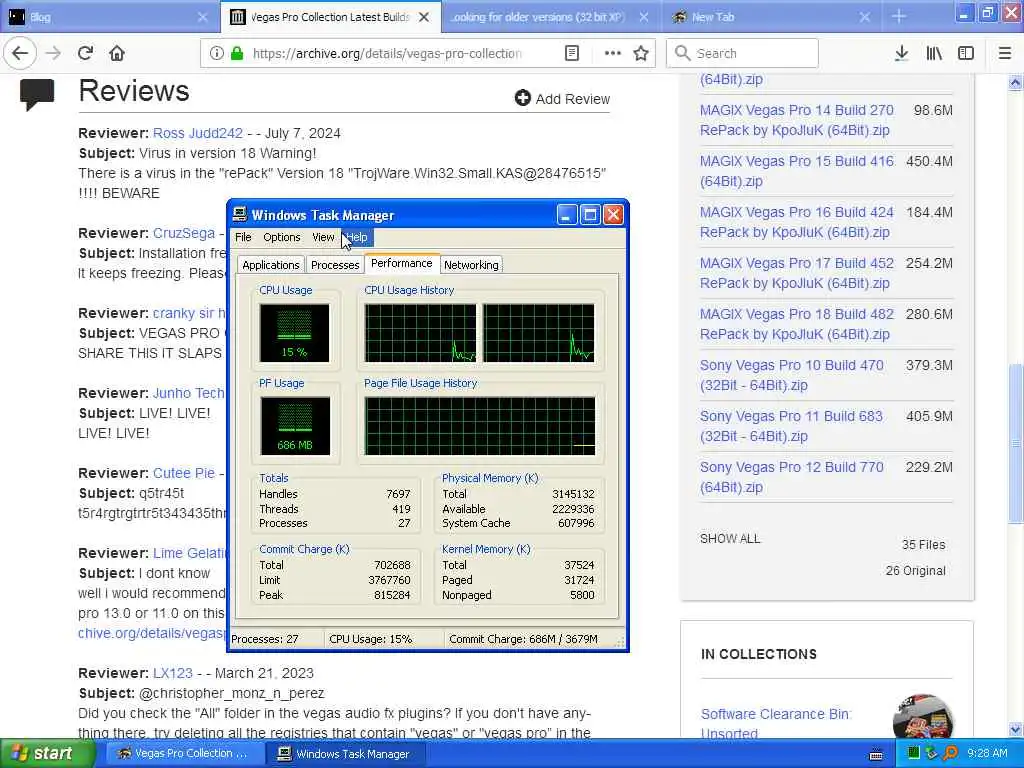Select the Performance tab
This screenshot has height=768, width=1024.
(401, 263)
